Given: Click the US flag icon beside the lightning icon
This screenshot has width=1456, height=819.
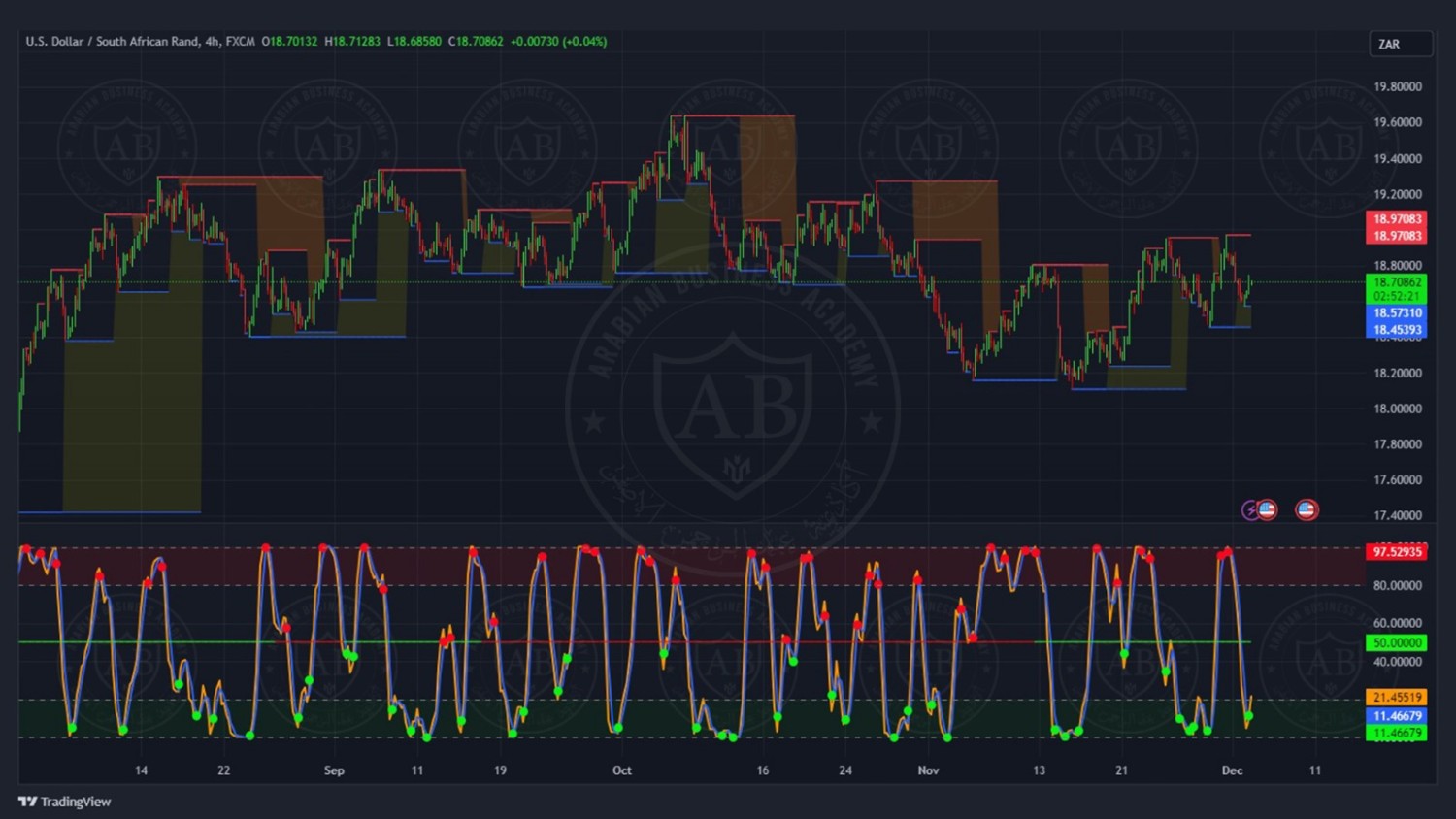Looking at the screenshot, I should tap(1267, 510).
